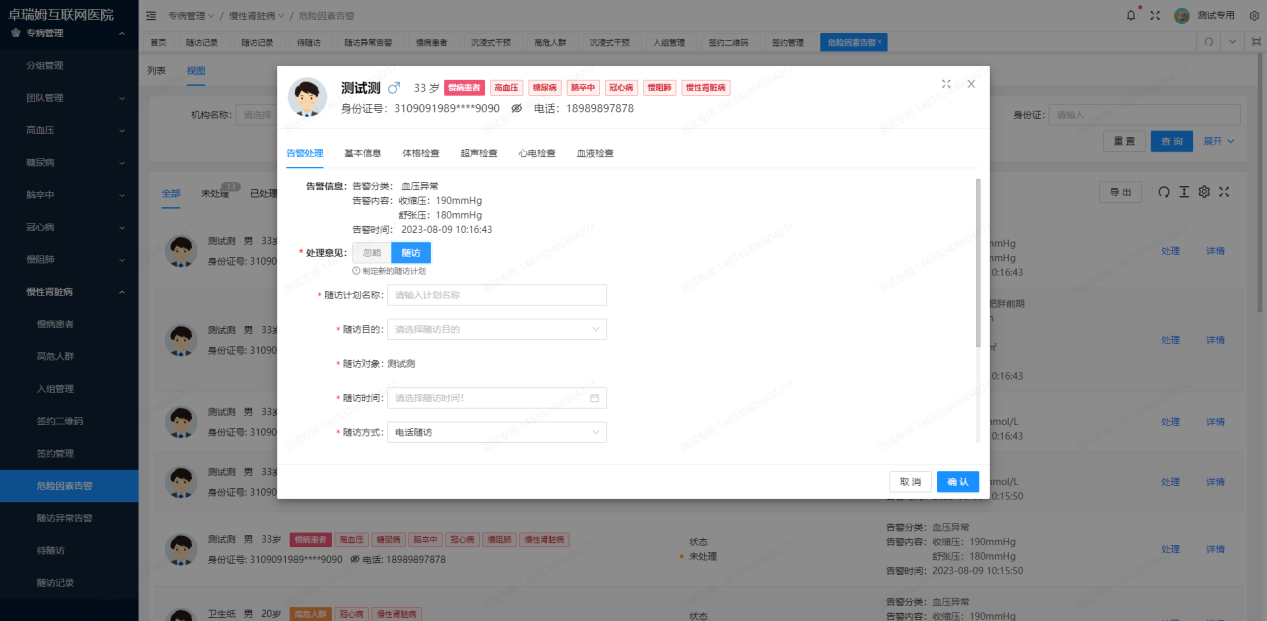Click the table fullscreen expand icon
1267x621 pixels.
point(1222,191)
